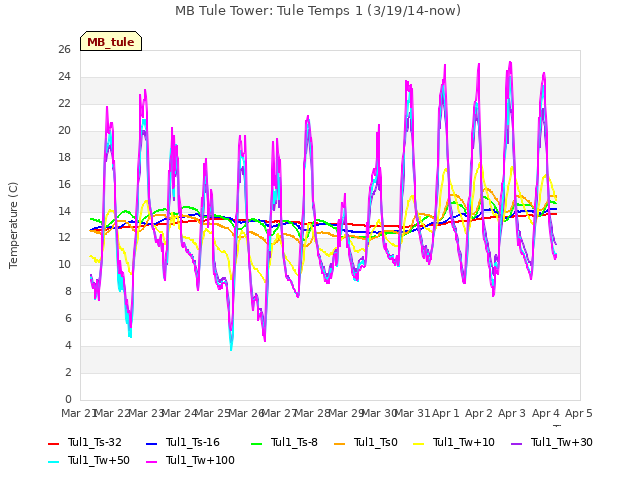640x480 pixels.
Task: Click the 26 y-axis tick label
Action: (64, 50)
